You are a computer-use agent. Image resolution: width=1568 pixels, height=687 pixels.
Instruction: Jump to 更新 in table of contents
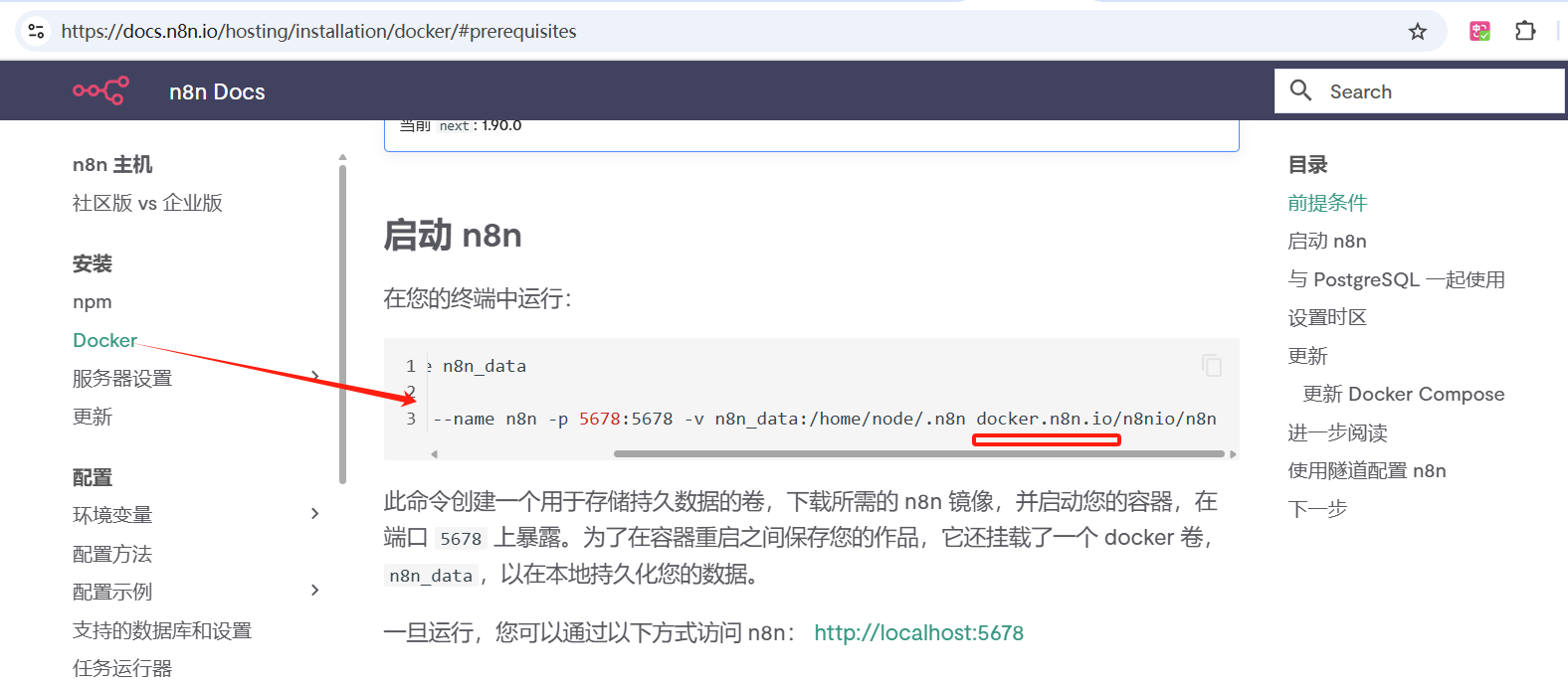[1307, 356]
